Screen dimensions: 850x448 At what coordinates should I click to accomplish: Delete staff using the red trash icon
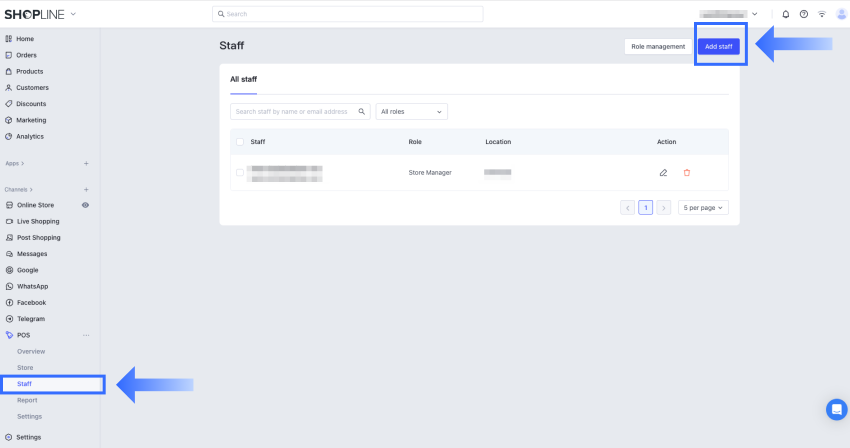686,173
